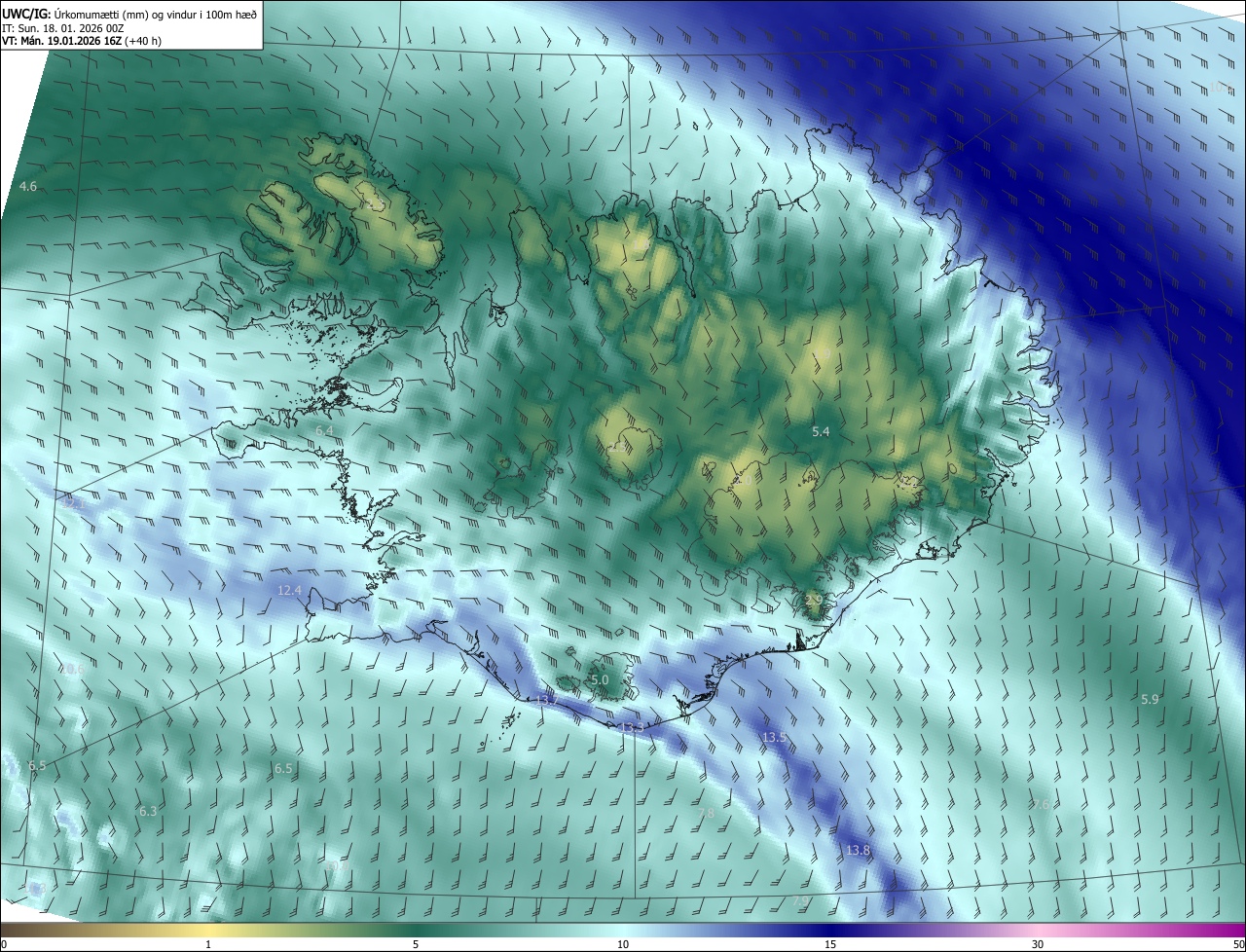Click the 7.6 value label
Image resolution: width=1246 pixels, height=952 pixels.
click(x=1041, y=804)
